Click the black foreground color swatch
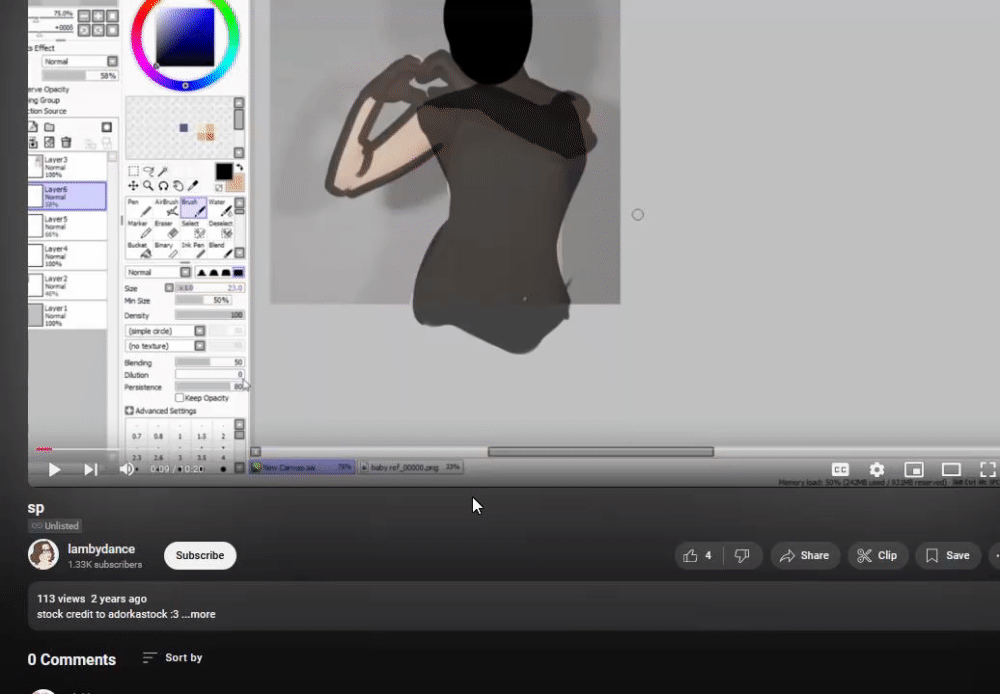This screenshot has height=694, width=1000. point(223,171)
